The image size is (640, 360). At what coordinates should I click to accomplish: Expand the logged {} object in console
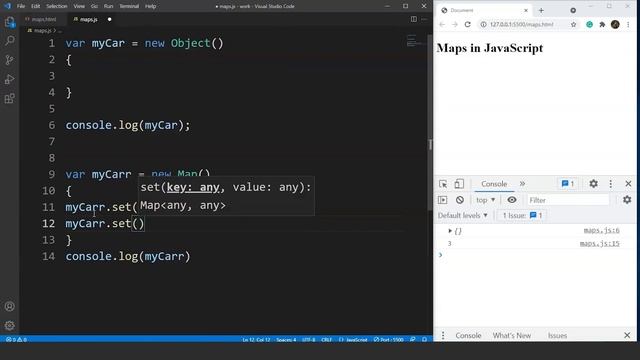tap(450, 231)
